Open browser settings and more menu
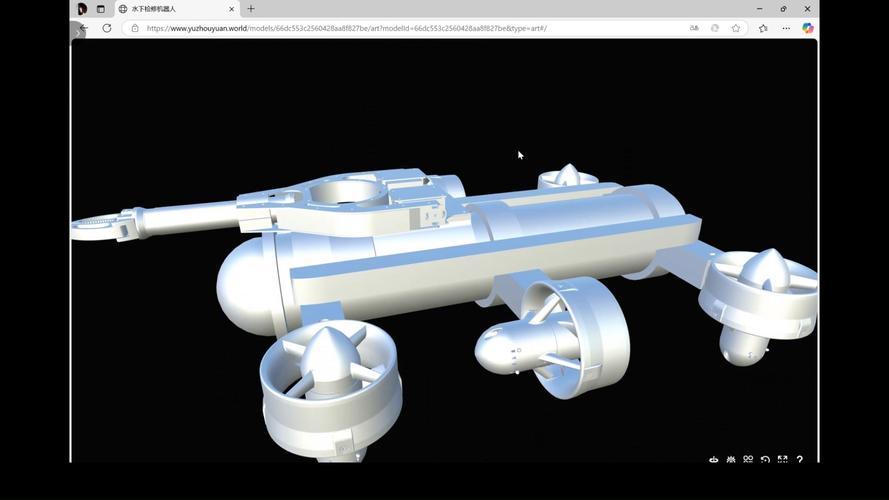 pos(786,28)
